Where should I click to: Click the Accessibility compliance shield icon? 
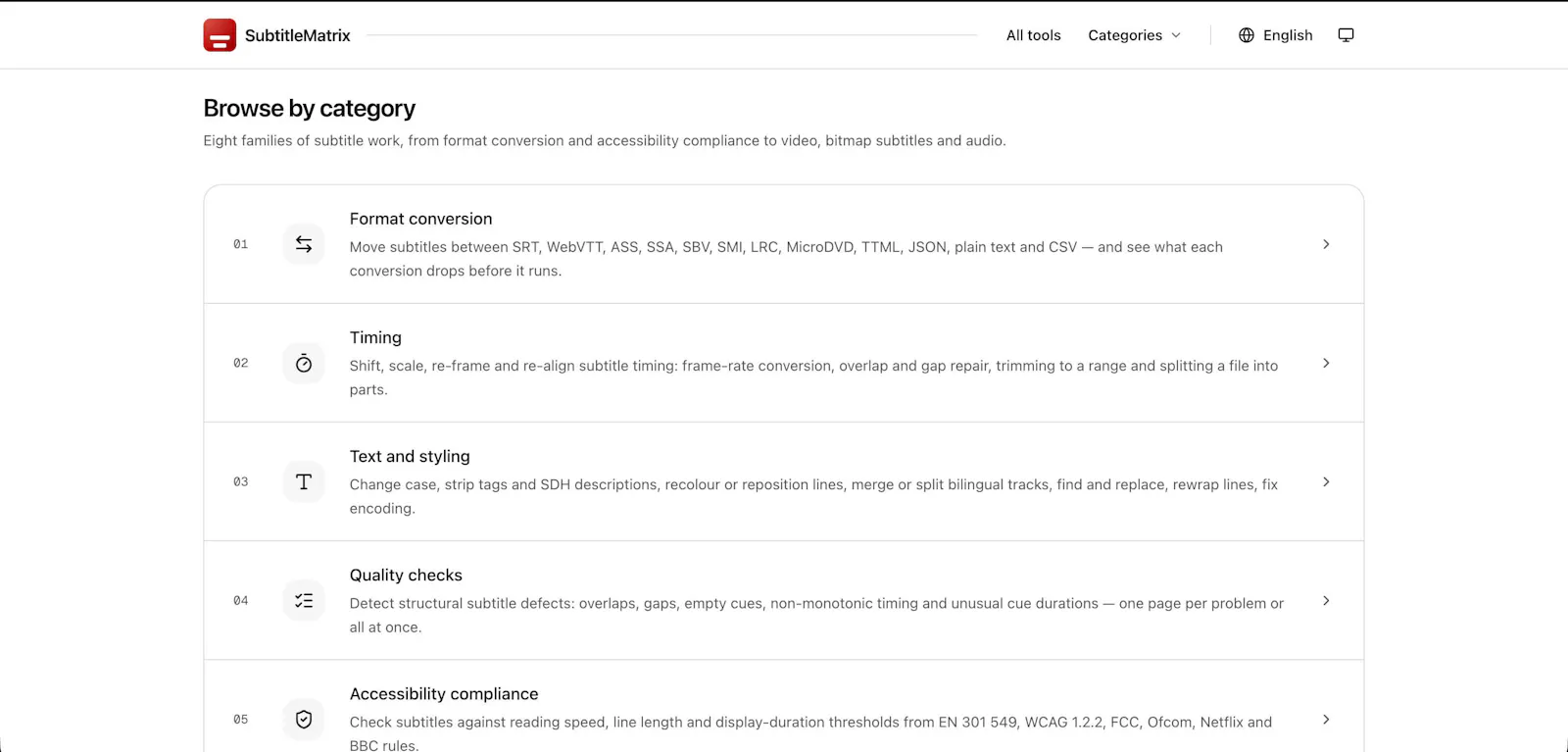pyautogui.click(x=304, y=719)
